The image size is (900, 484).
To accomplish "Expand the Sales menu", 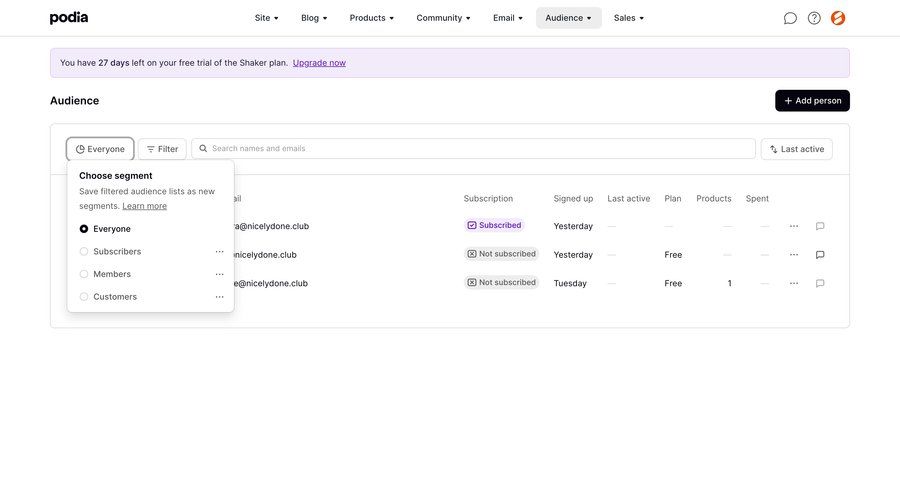I will point(629,18).
